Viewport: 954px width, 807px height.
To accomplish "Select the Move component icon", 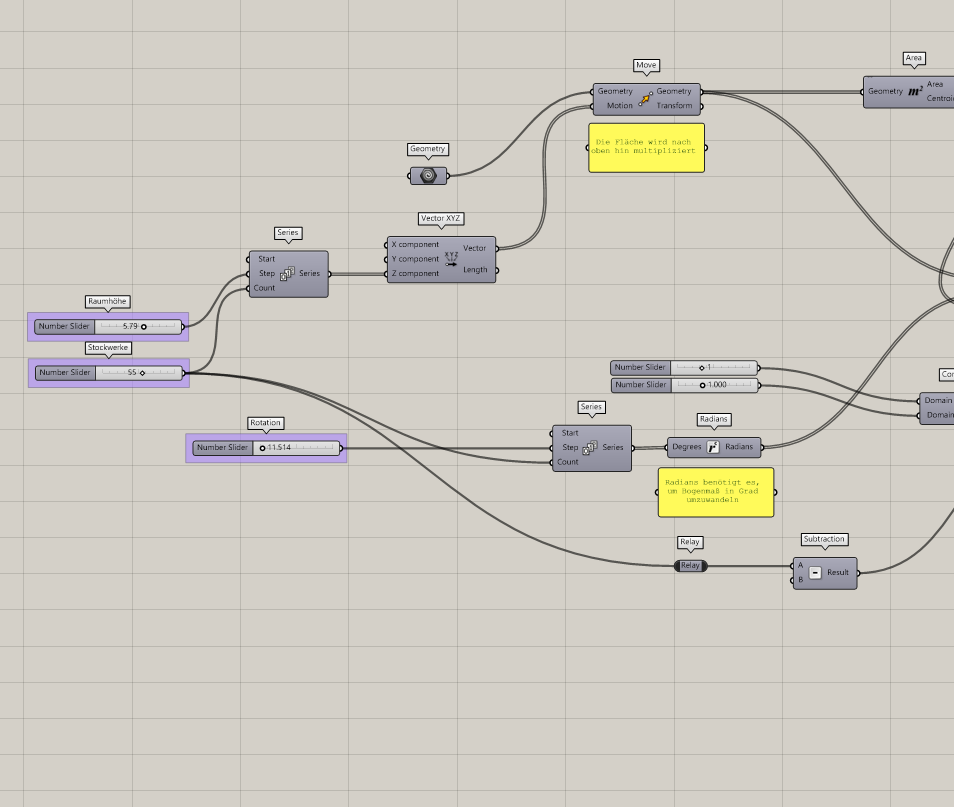I will 647,98.
